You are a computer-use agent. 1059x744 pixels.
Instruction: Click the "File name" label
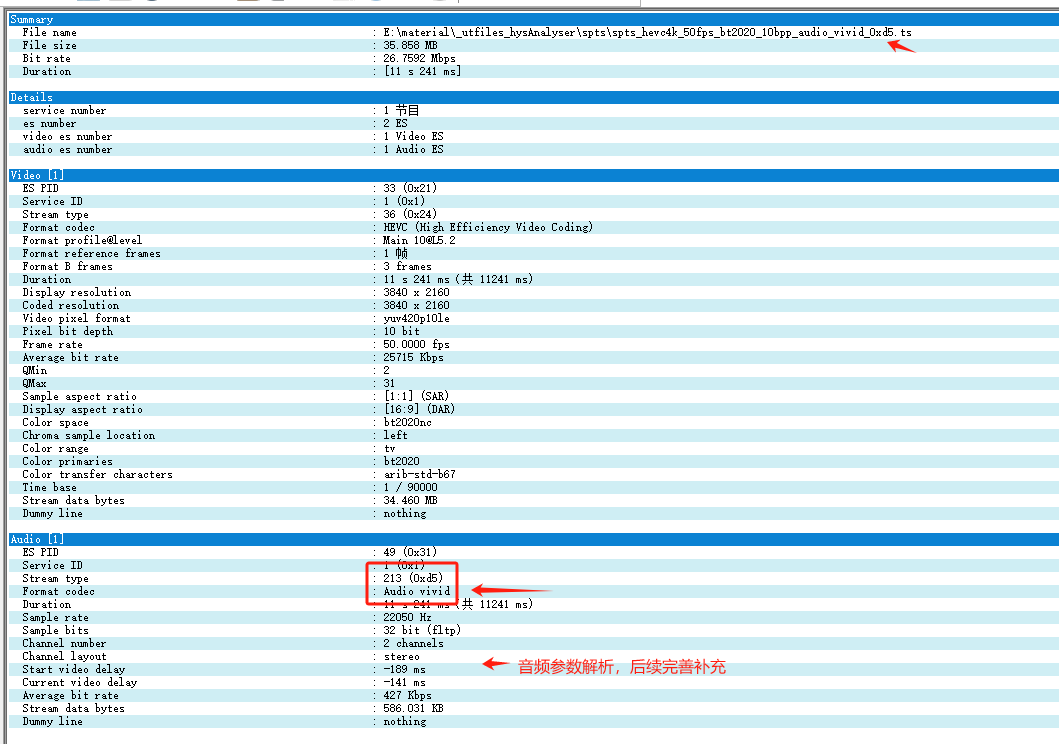pos(49,32)
